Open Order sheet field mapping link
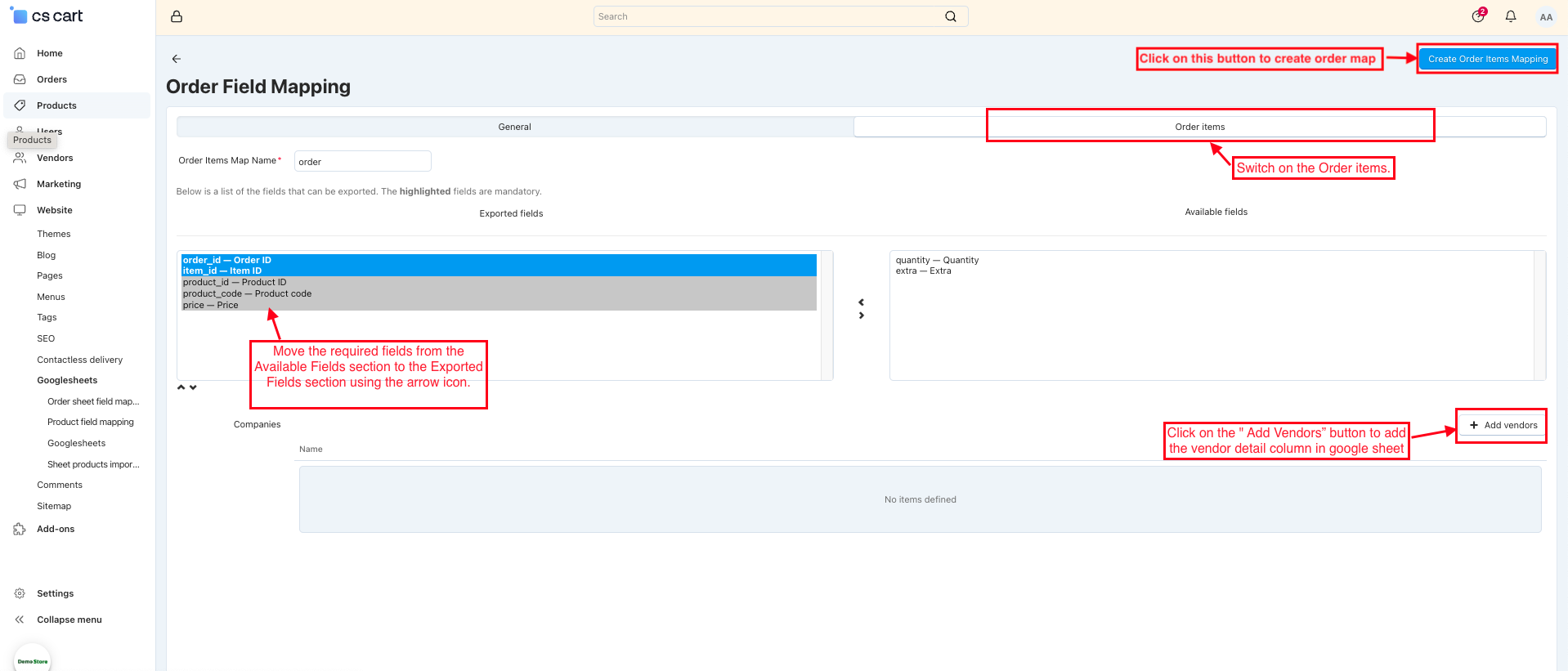This screenshot has height=671, width=1568. 93,401
